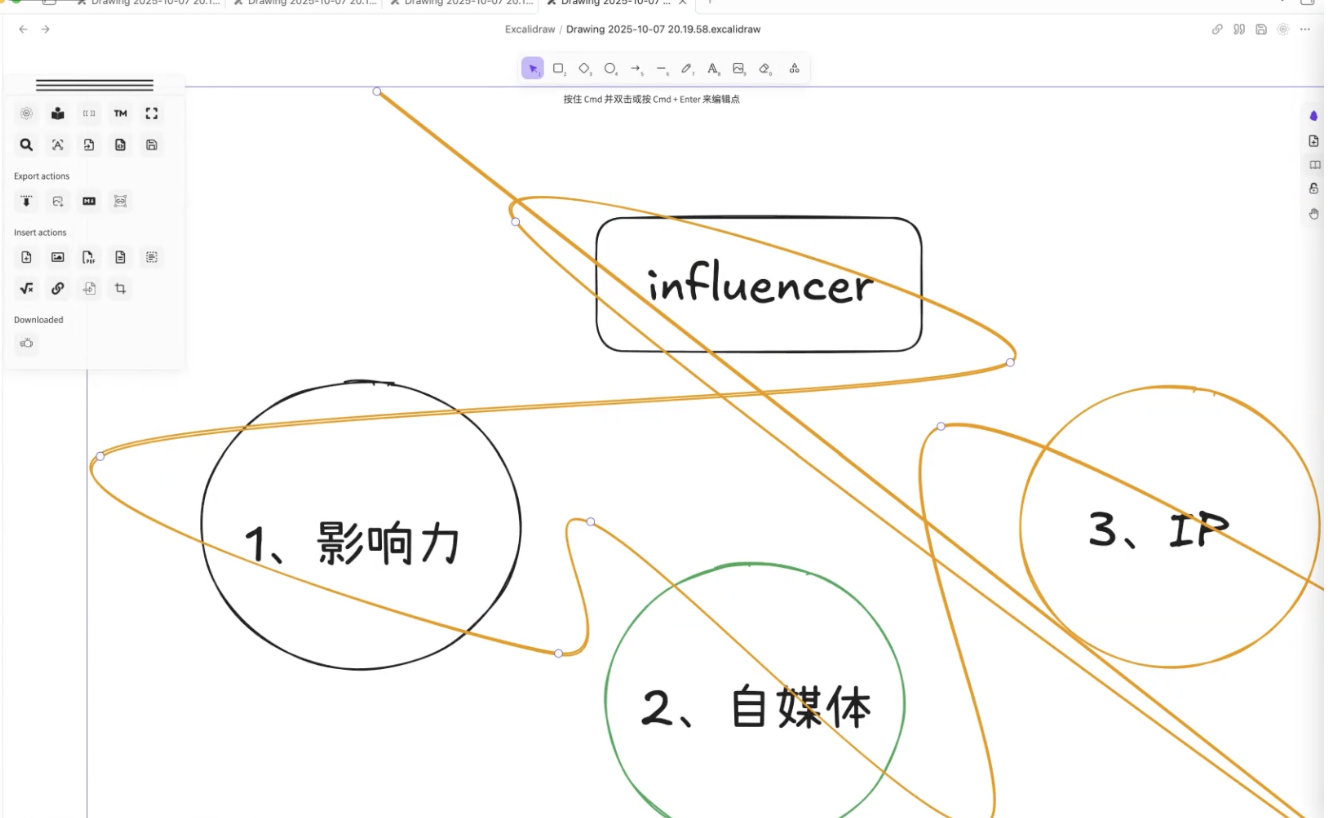Viewport: 1332px width, 818px height.
Task: Click the crop icon in Insert actions
Action: pyautogui.click(x=120, y=289)
